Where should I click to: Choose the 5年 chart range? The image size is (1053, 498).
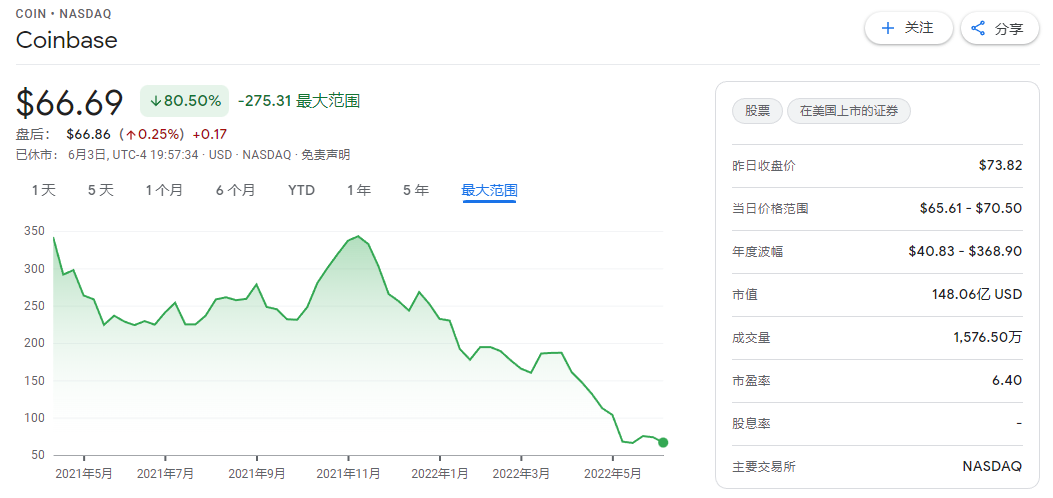pos(416,190)
